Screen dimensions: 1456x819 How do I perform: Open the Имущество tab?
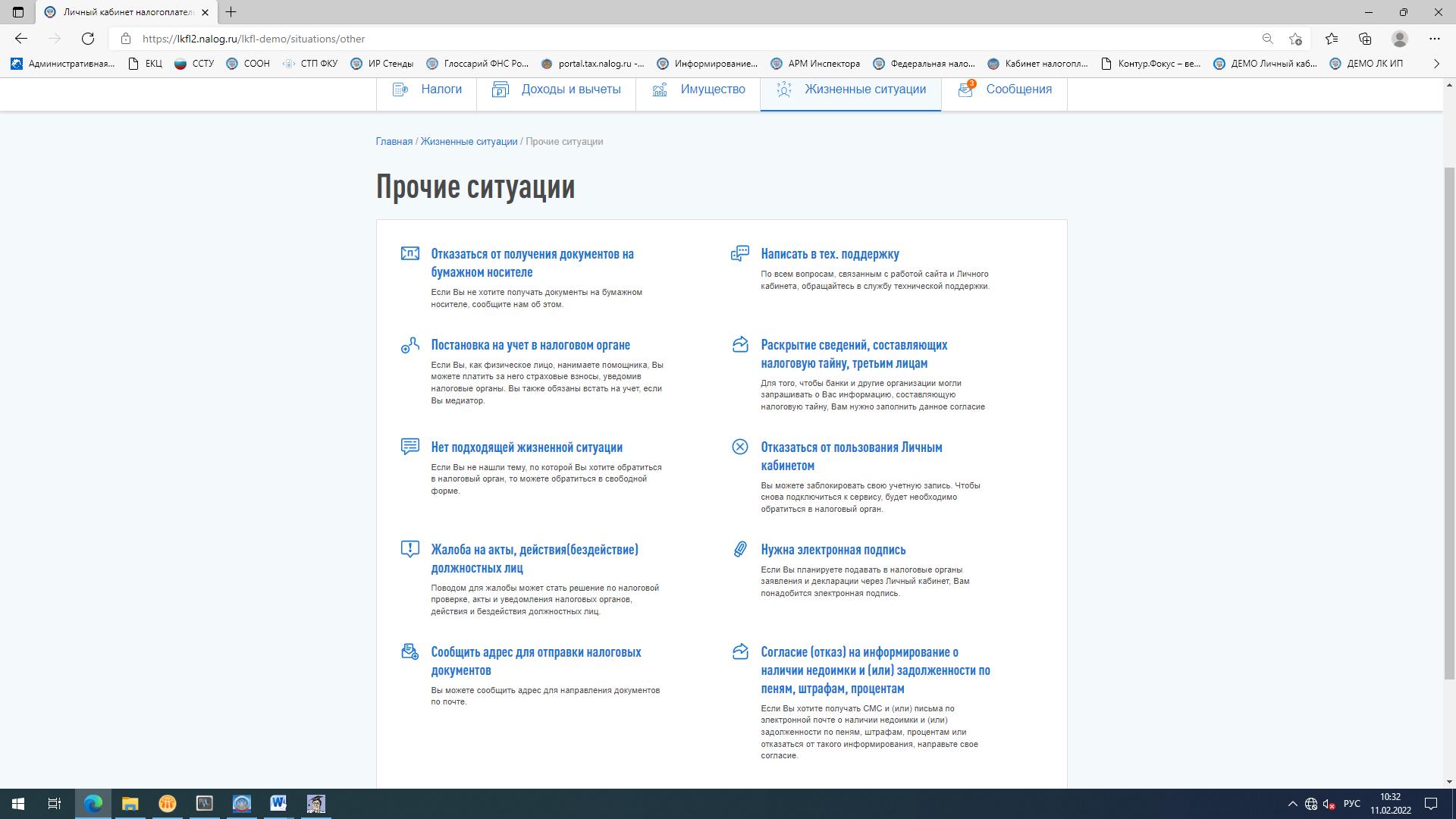[x=698, y=89]
